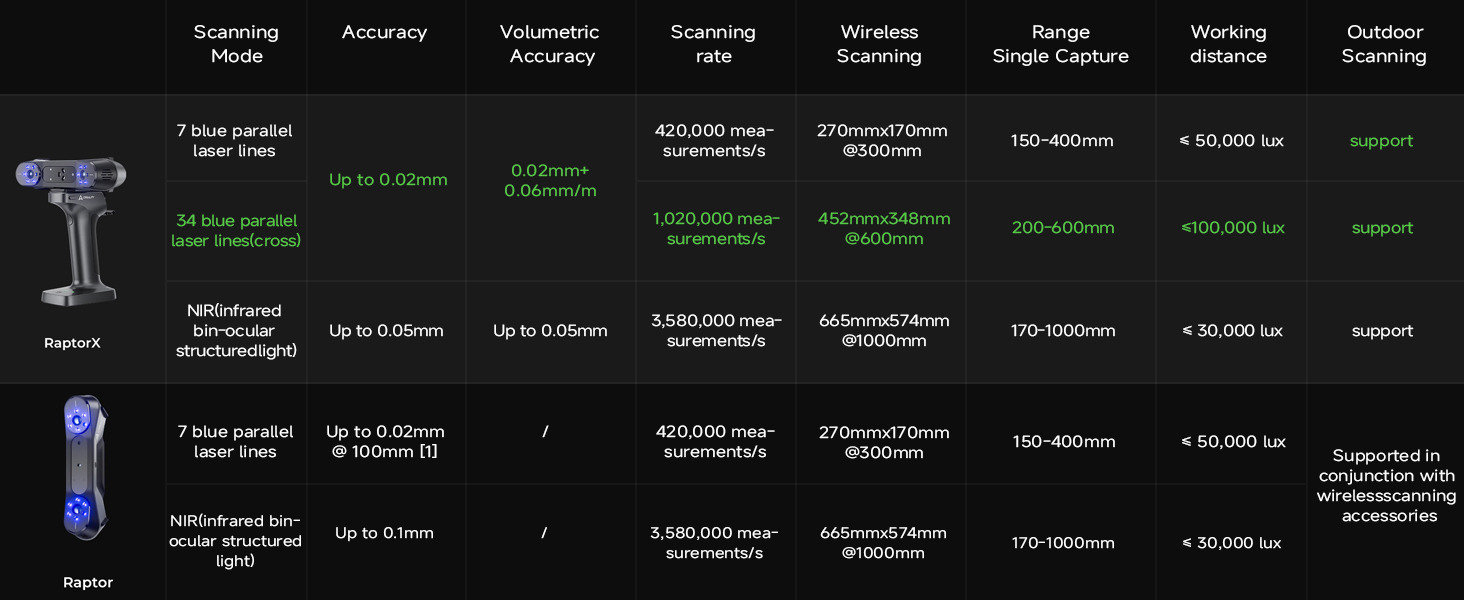Select the Wireless Scanning column header

pyautogui.click(x=879, y=44)
